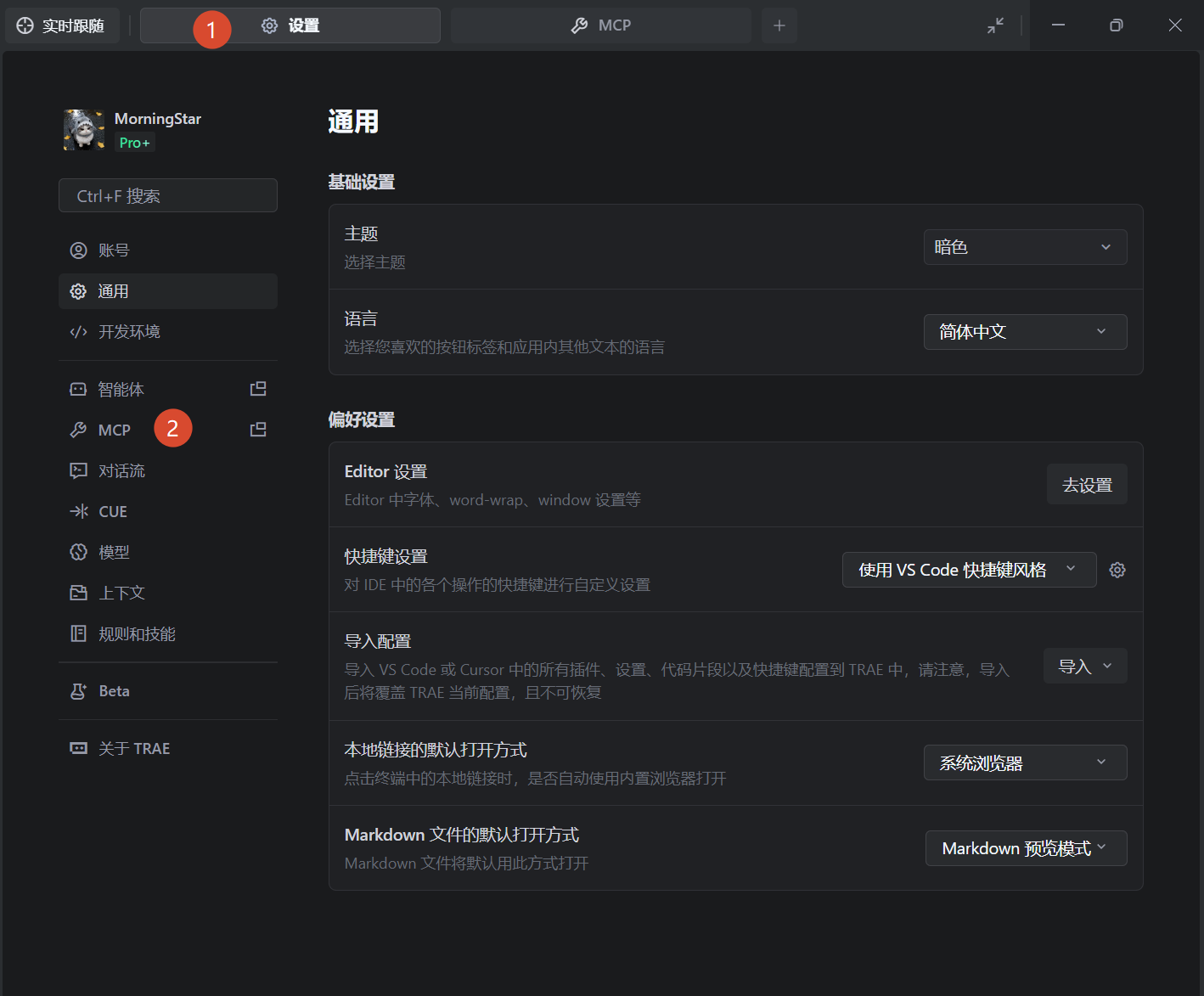Switch to the MCP tab

pyautogui.click(x=601, y=25)
